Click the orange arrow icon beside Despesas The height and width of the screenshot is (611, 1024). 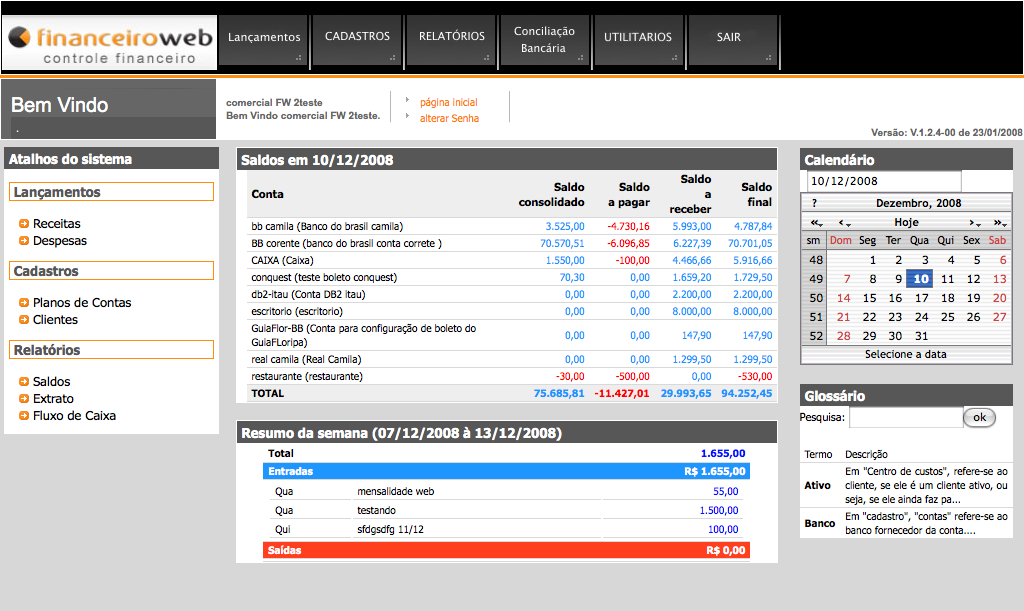point(24,240)
